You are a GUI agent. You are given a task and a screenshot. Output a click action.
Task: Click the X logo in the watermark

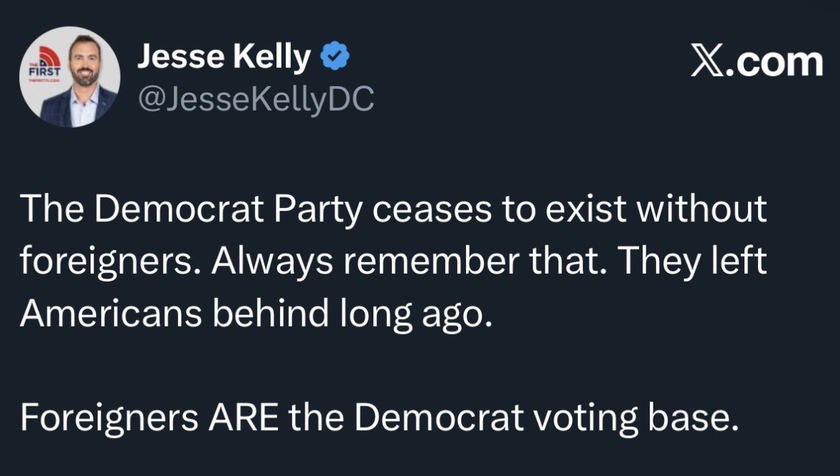(707, 62)
